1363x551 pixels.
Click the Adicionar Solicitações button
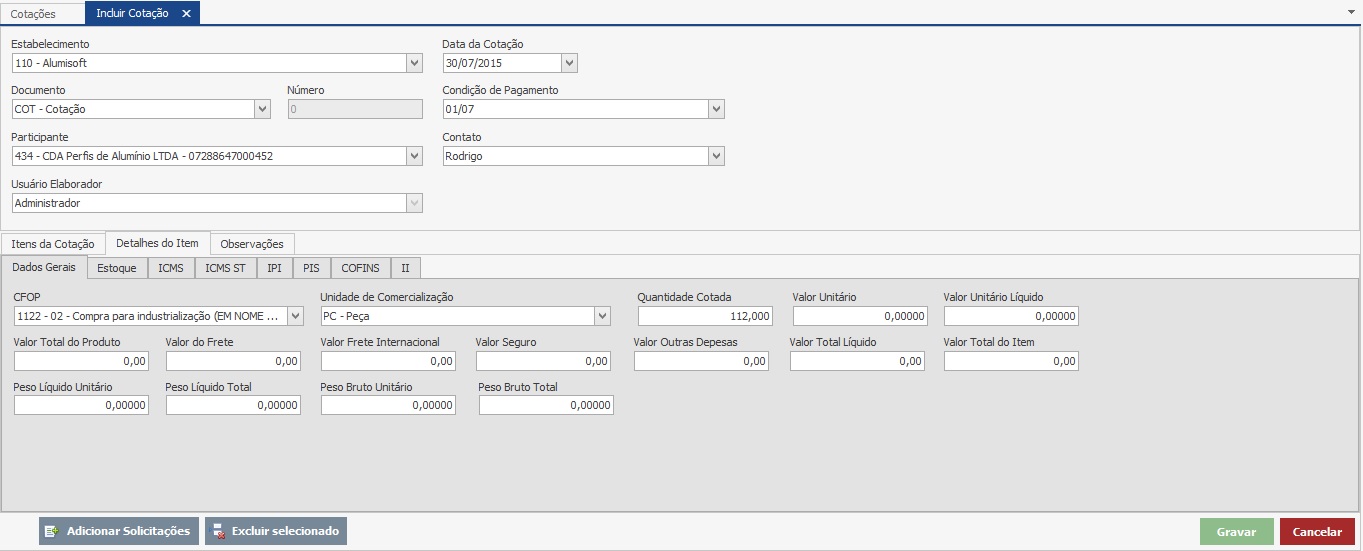click(x=117, y=531)
